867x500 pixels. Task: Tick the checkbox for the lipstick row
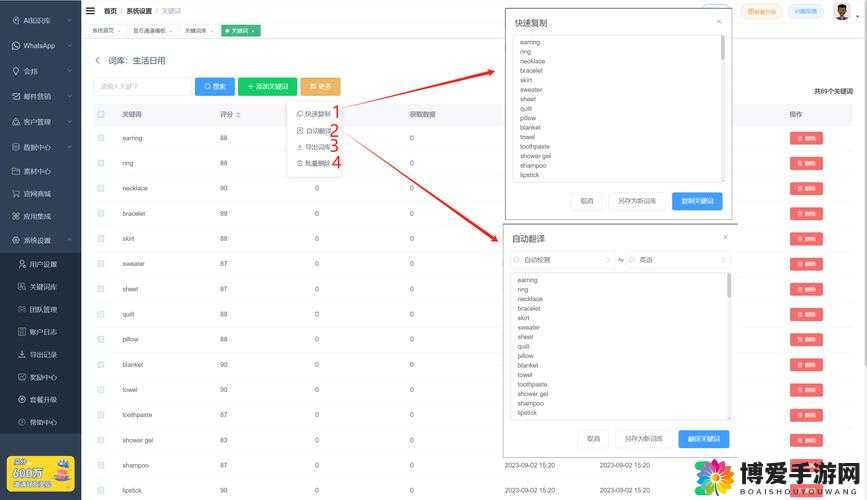[x=101, y=490]
